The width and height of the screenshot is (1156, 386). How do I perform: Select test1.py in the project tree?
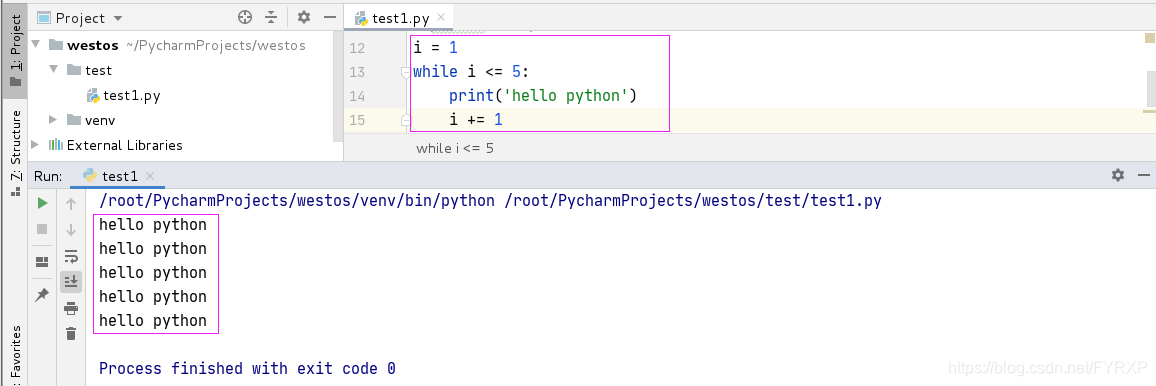pos(123,95)
